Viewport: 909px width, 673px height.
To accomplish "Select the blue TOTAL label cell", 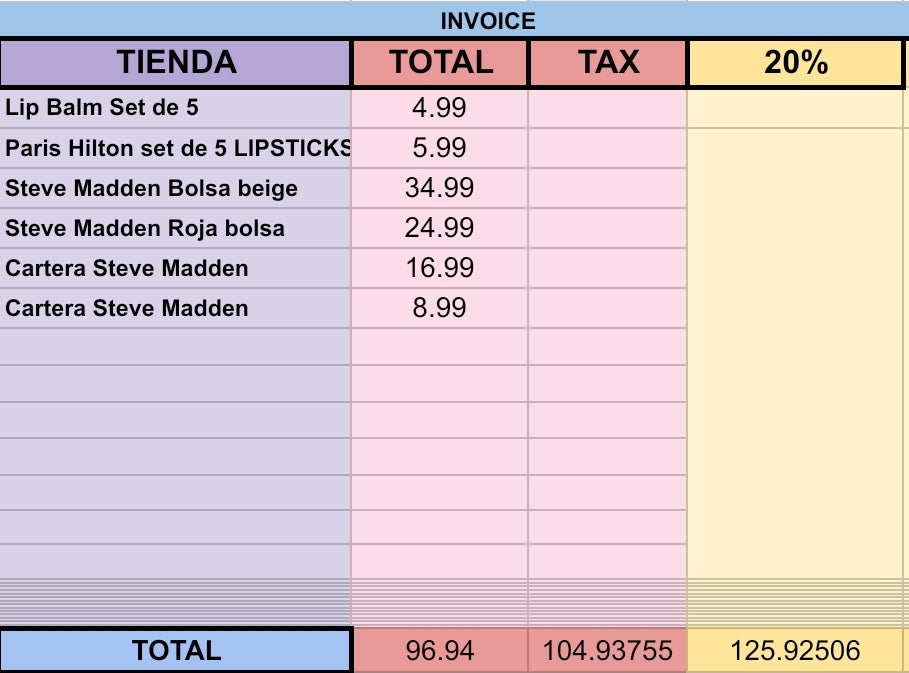I will tap(176, 650).
